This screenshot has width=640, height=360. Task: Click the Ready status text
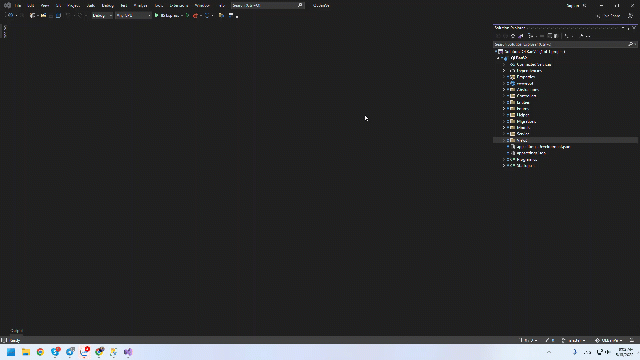[15, 340]
